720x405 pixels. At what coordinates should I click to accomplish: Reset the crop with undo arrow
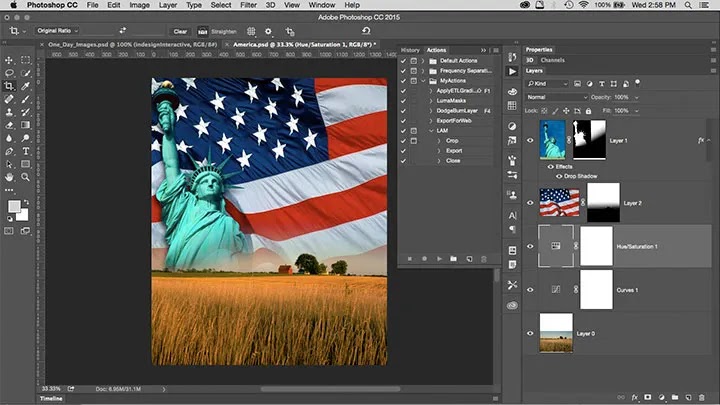click(366, 31)
